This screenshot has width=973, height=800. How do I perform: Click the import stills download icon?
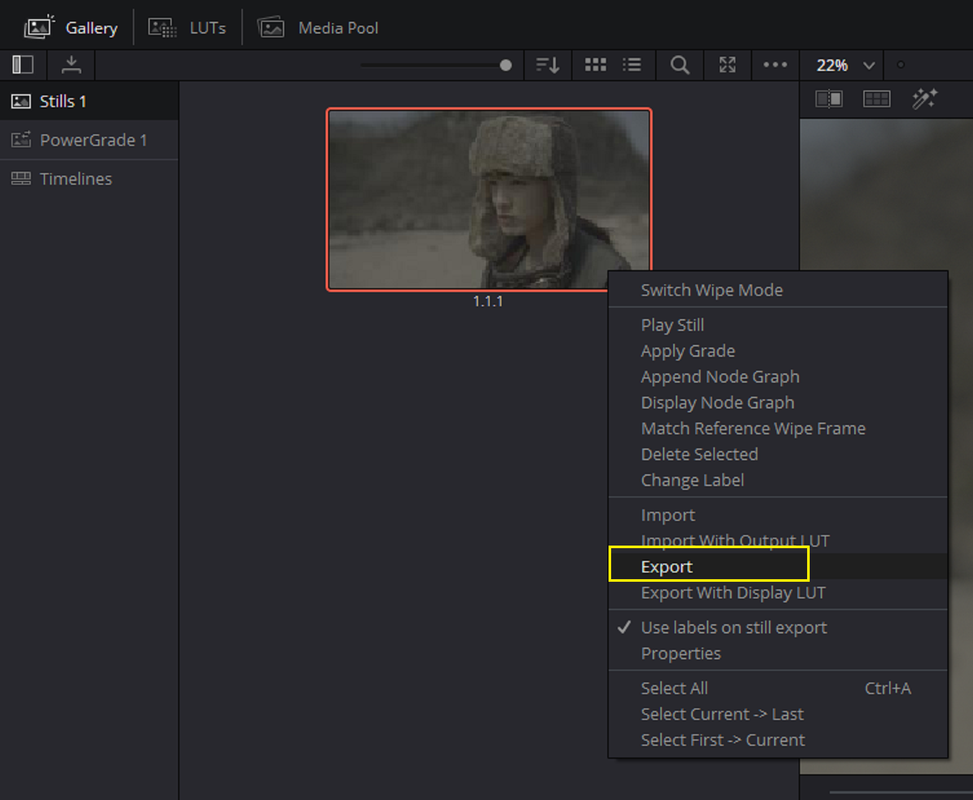click(x=71, y=65)
